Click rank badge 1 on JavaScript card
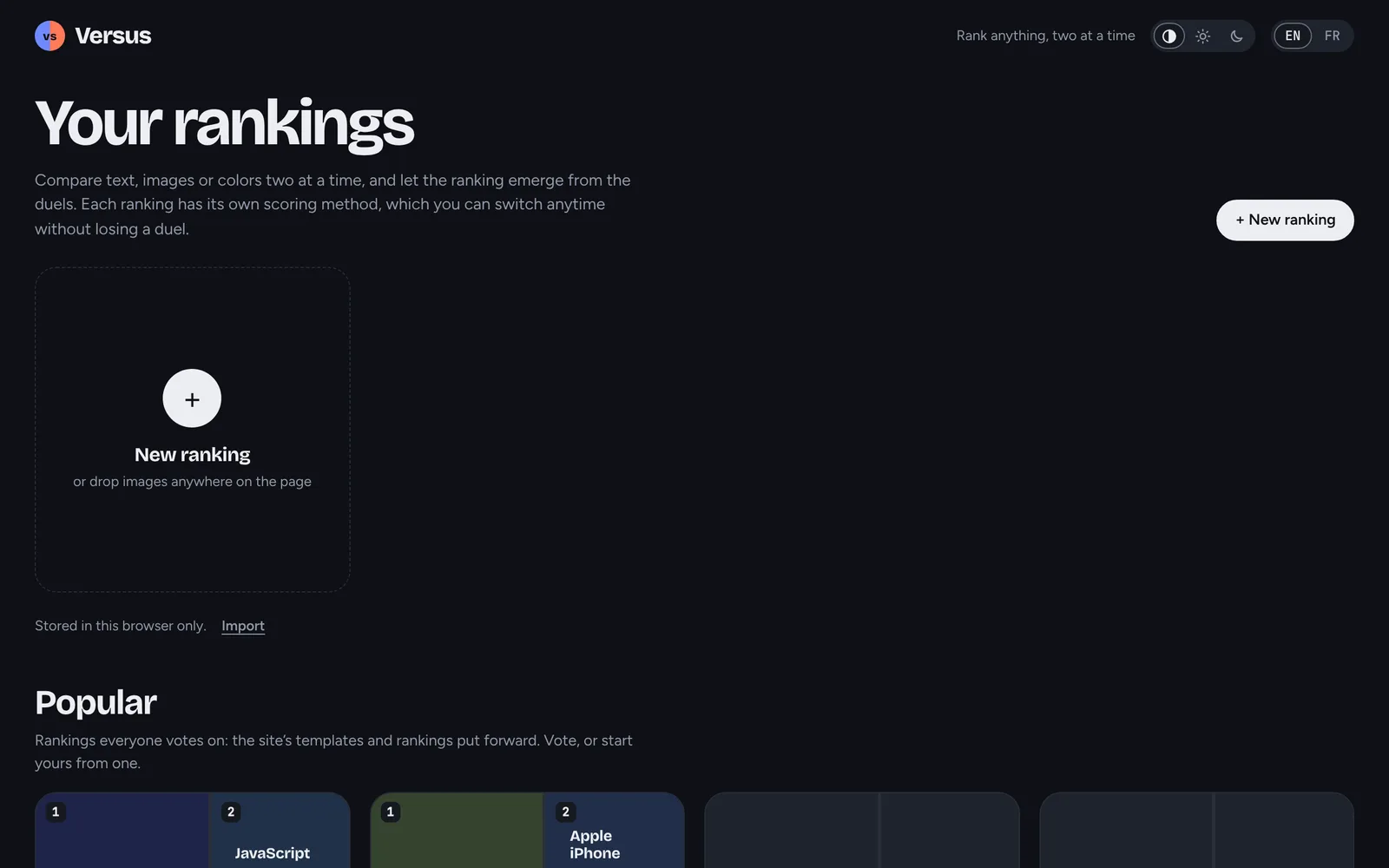This screenshot has width=1389, height=868. (56, 812)
